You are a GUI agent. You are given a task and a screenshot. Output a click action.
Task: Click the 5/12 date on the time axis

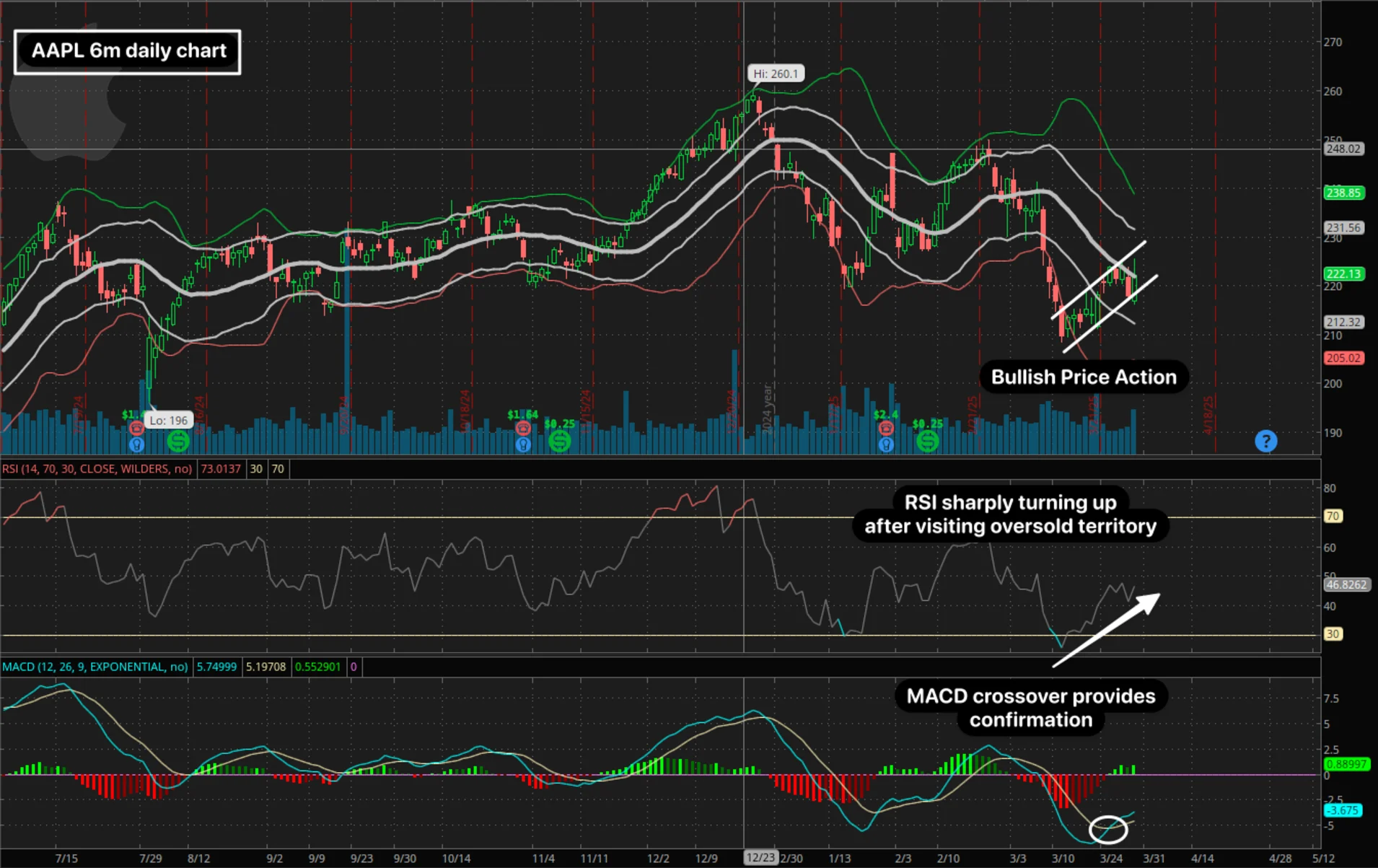[x=1323, y=858]
